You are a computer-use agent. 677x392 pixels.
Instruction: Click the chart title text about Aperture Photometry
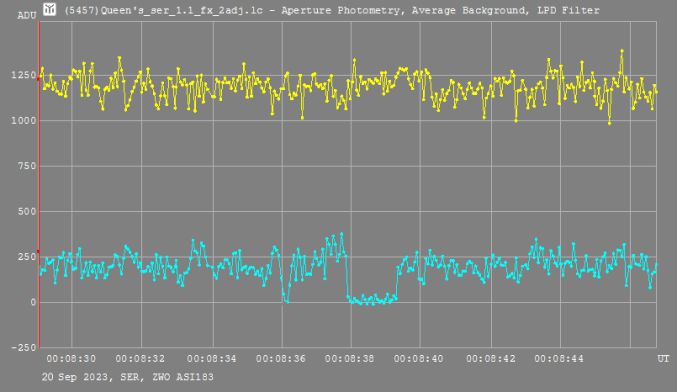pos(332,10)
